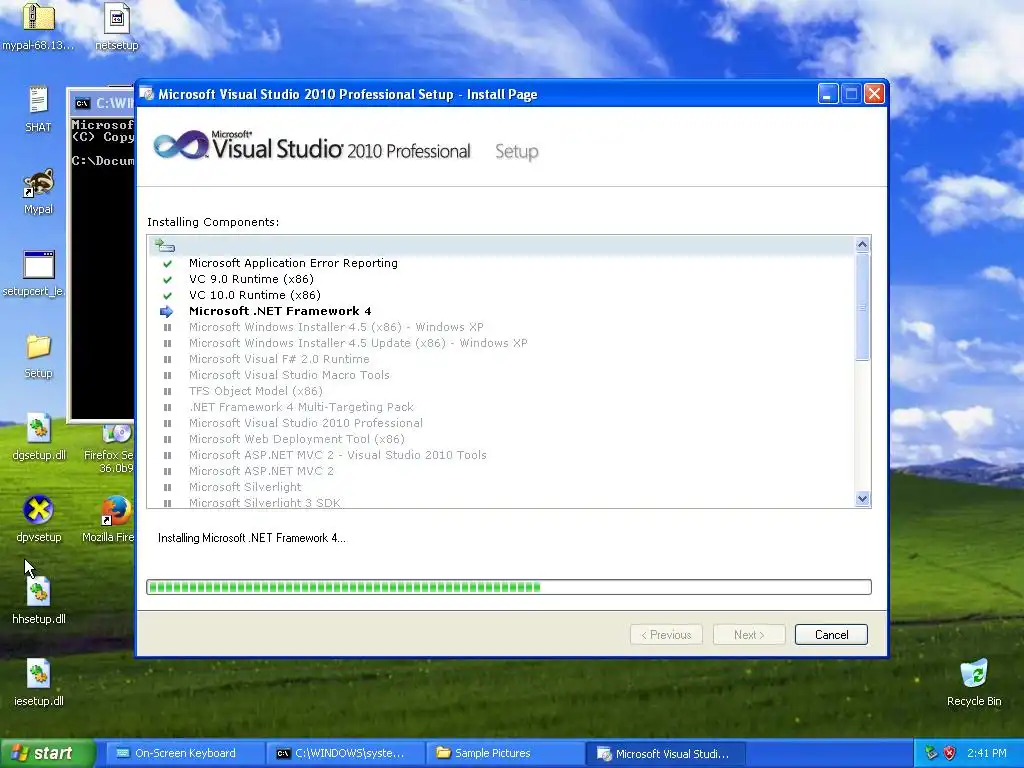Select the iesetup.dll file icon
1024x768 pixels.
39,675
